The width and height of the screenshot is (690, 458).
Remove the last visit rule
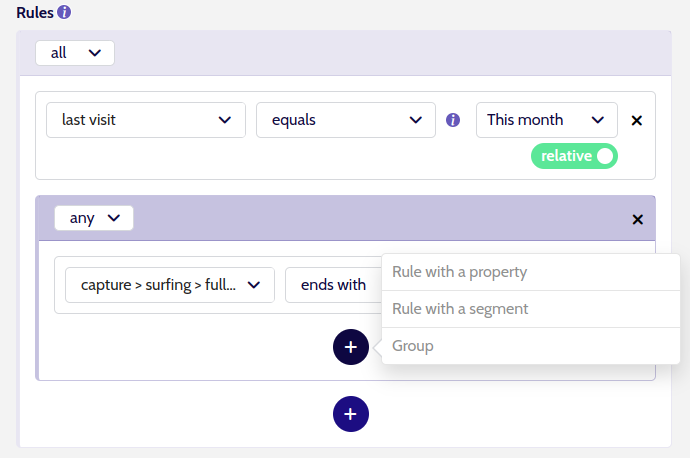click(636, 120)
